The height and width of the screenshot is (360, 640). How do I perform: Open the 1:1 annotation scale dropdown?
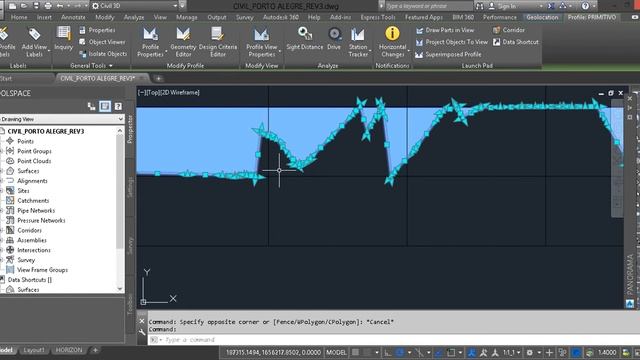tap(511, 352)
